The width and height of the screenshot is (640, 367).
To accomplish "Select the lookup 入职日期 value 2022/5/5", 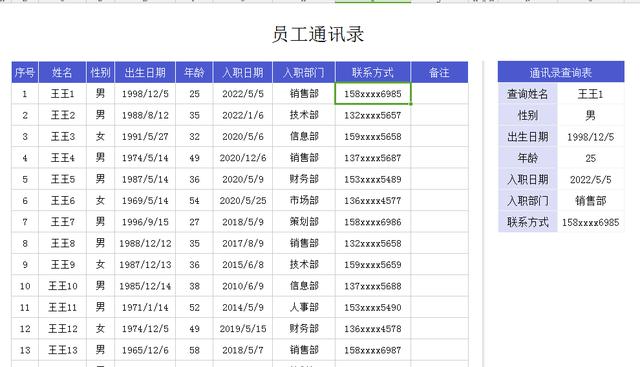I will pyautogui.click(x=591, y=180).
